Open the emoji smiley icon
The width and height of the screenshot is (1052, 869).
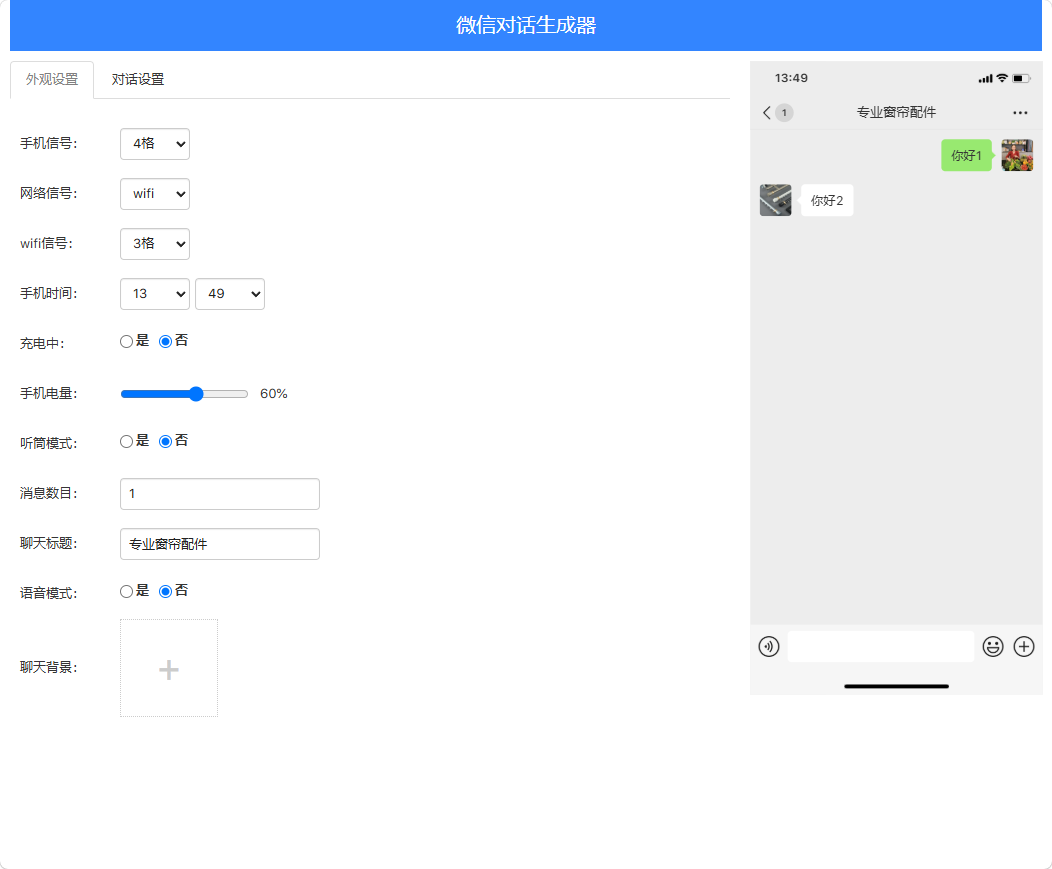993,646
